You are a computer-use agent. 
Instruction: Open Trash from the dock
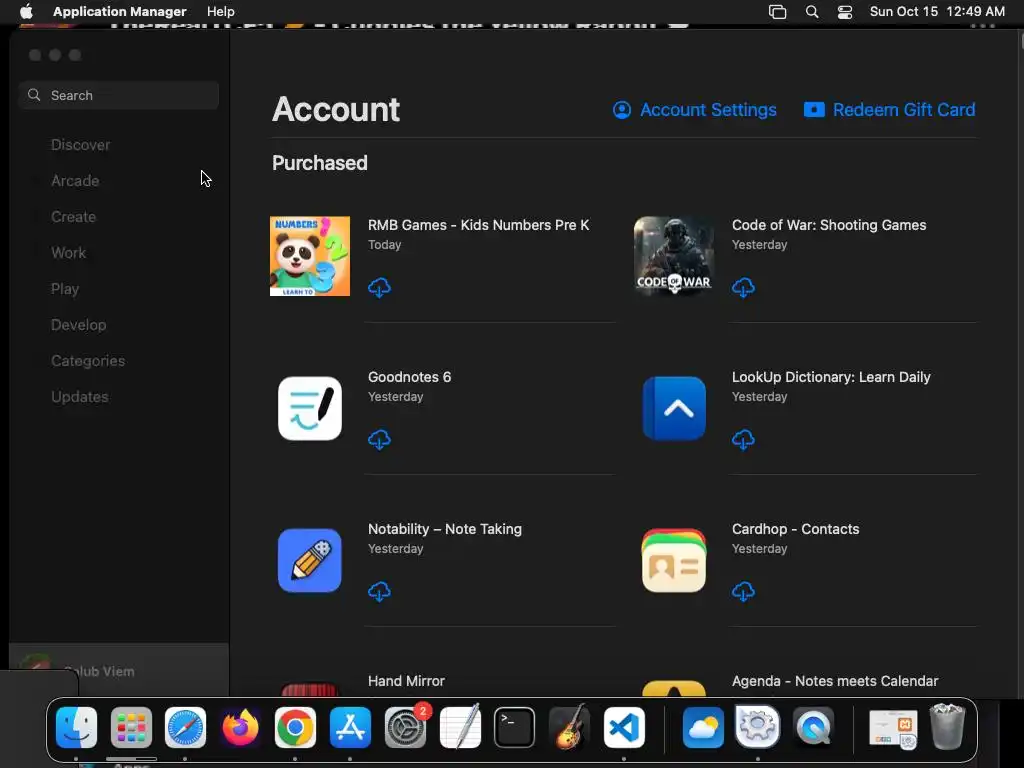(x=947, y=726)
